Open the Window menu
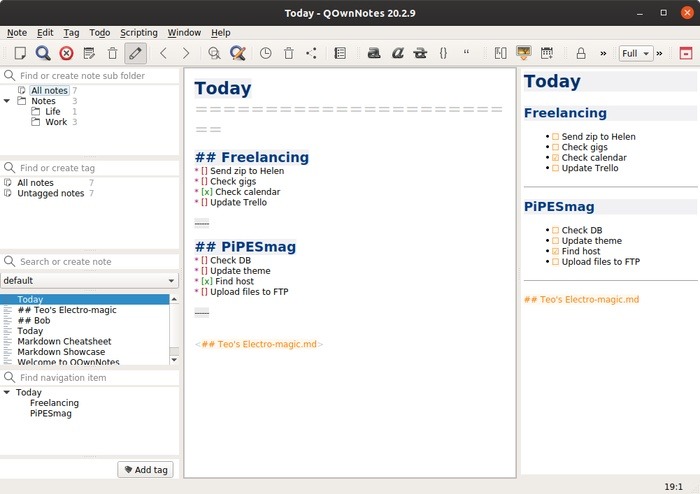Screen dimensions: 700x494 point(184,33)
